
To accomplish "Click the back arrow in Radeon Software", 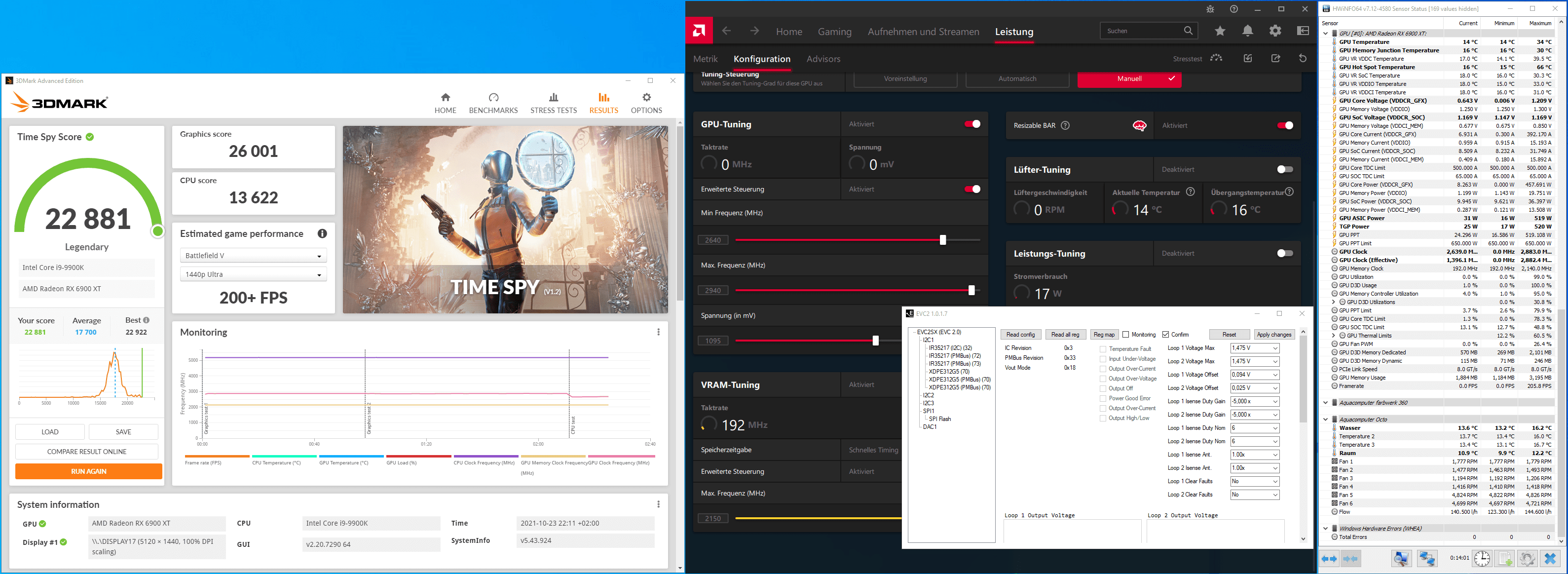I will (726, 31).
